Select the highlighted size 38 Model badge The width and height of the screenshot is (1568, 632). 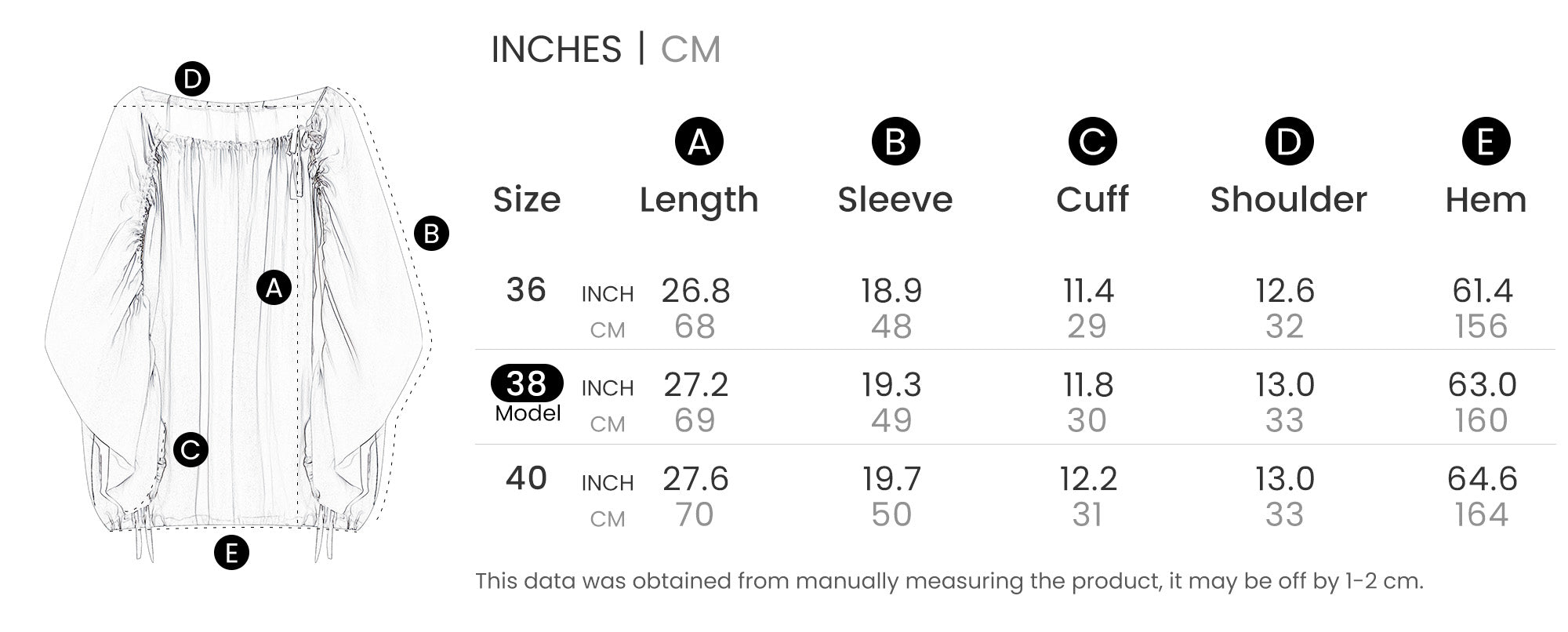click(527, 383)
